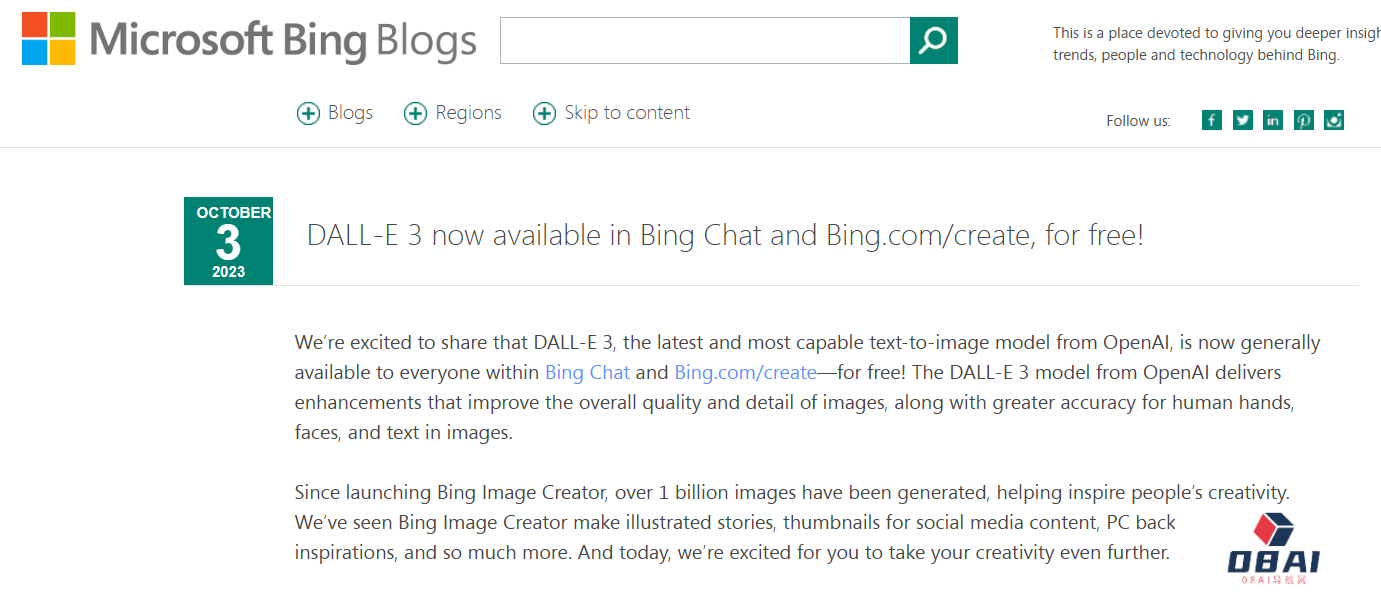The height and width of the screenshot is (595, 1381).
Task: Click the LinkedIn follow icon
Action: 1272,120
